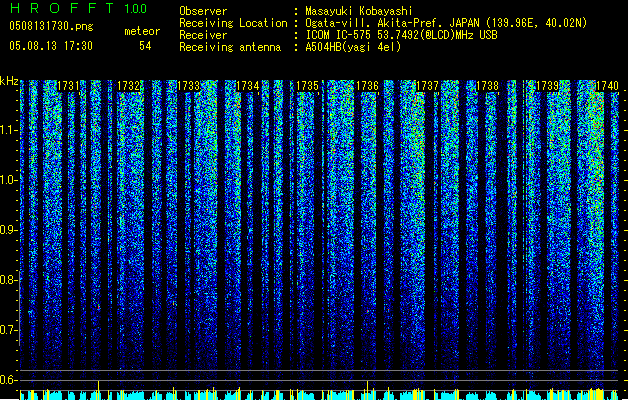Screen dimensions: 629x400
Task: Click the 0.8 frequency axis label
Action: [9, 280]
